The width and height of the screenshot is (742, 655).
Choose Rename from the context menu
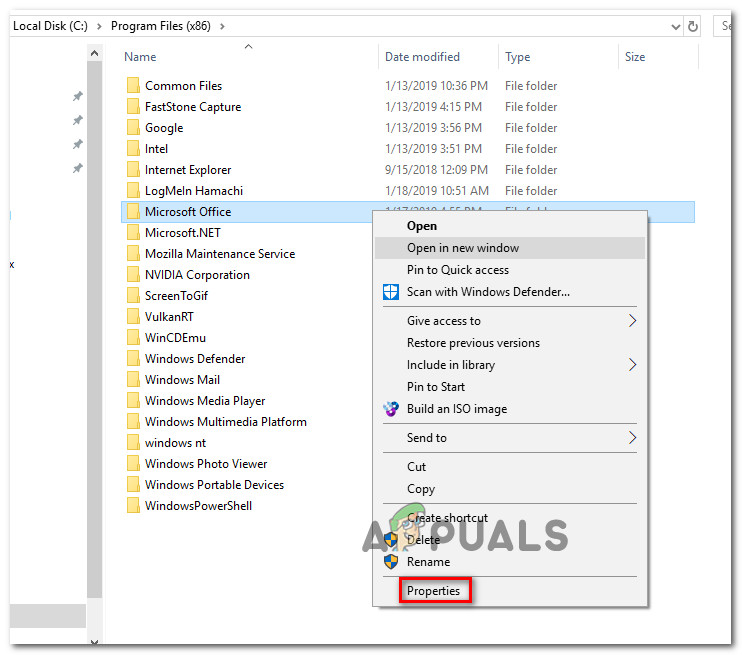point(510,562)
